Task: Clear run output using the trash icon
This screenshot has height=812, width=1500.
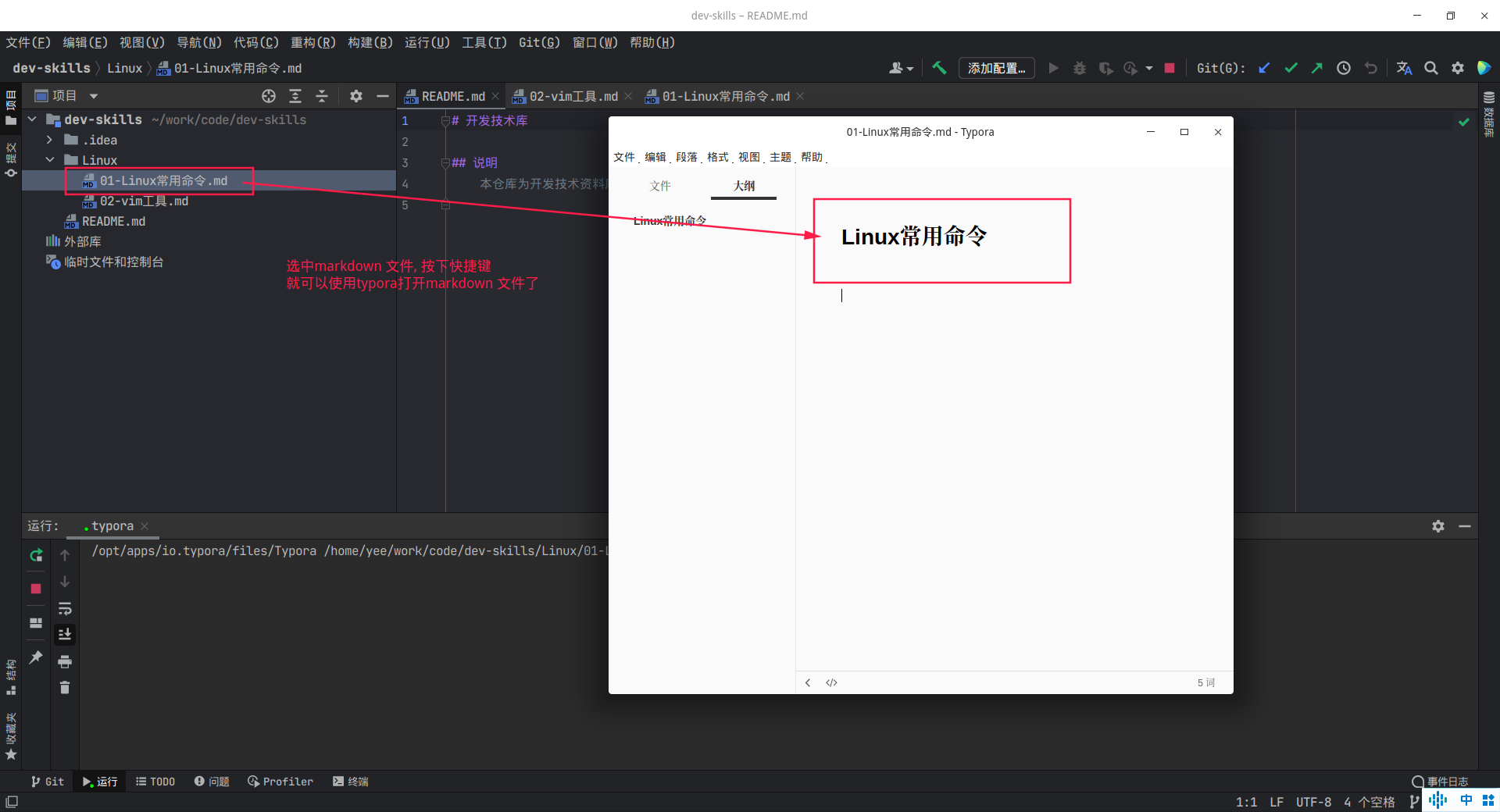Action: pyautogui.click(x=65, y=688)
